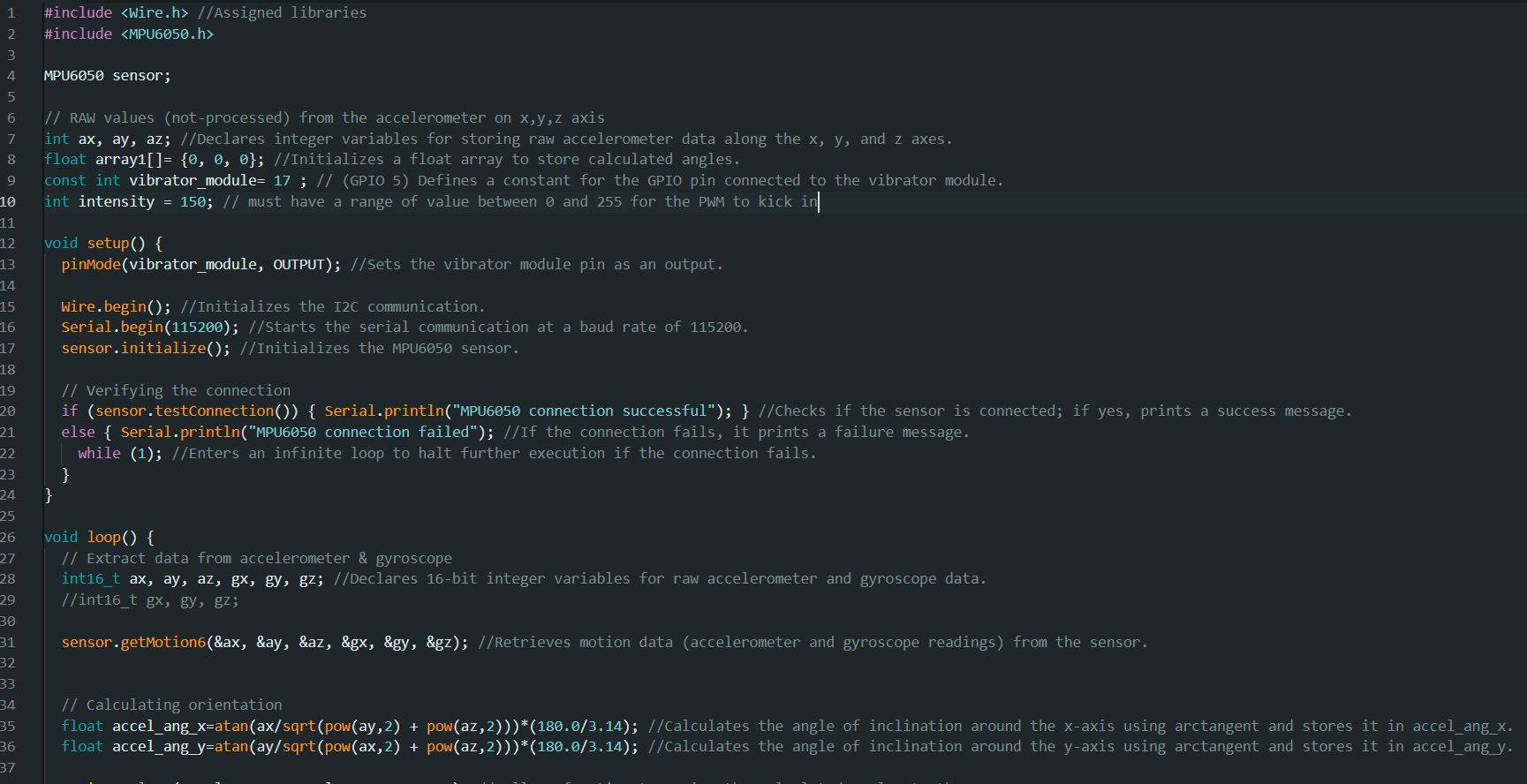The image size is (1527, 784).
Task: Click the "// RAW values (not-processed)" comment
Action: tap(167, 117)
